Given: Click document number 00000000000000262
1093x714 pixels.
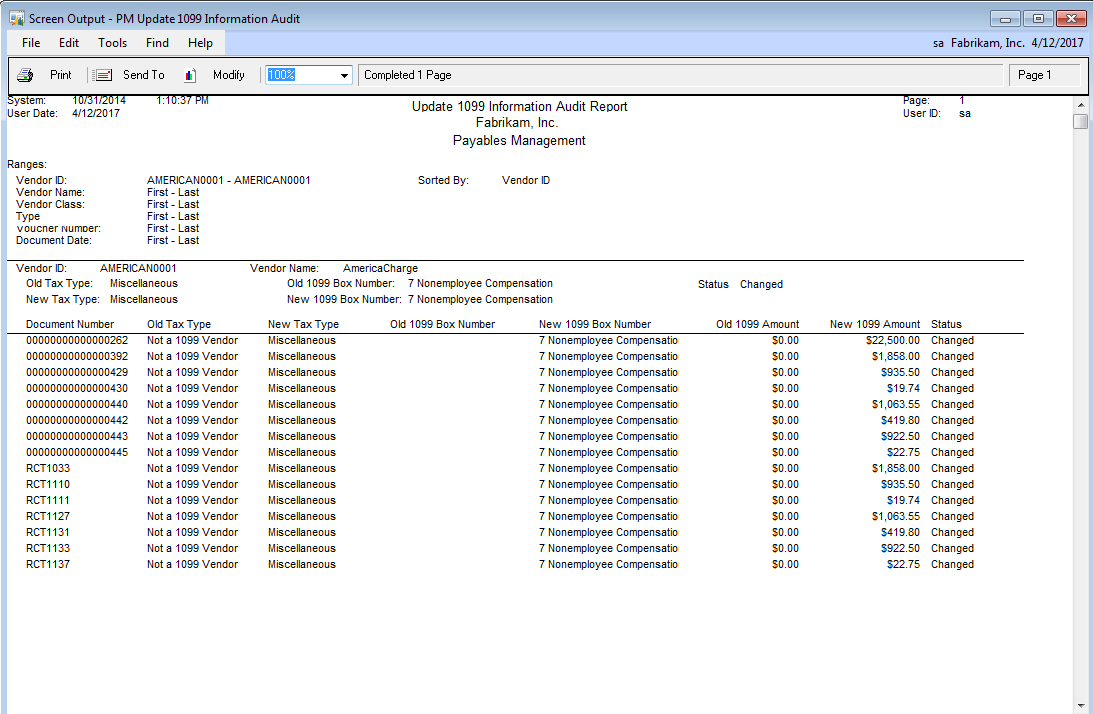Looking at the screenshot, I should (x=77, y=340).
